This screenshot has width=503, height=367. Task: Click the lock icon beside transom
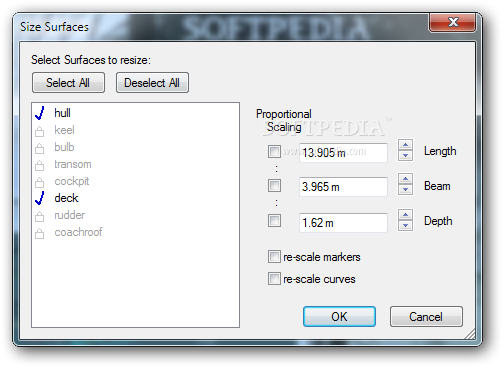coord(39,165)
